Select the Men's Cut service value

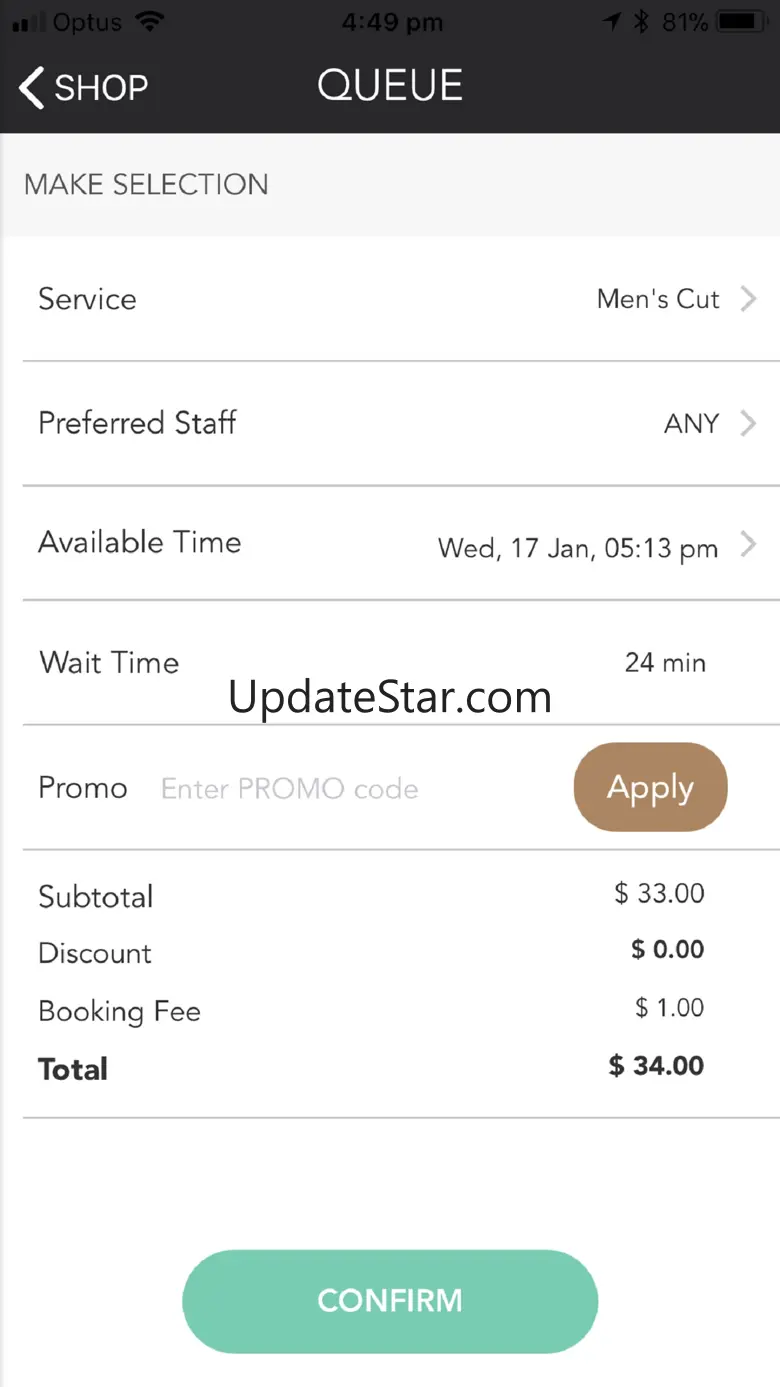657,299
